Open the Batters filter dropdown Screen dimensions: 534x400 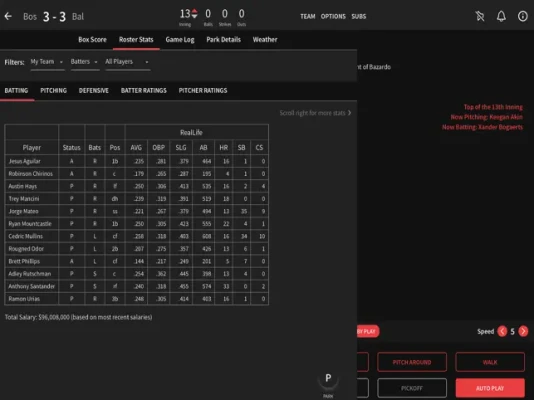tap(84, 62)
